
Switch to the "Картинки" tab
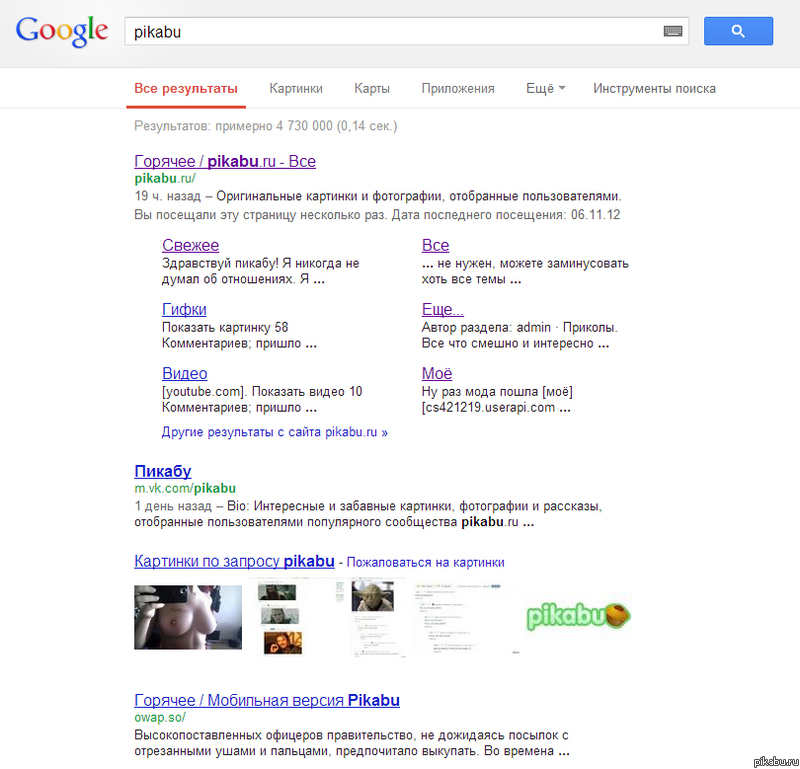pyautogui.click(x=295, y=88)
